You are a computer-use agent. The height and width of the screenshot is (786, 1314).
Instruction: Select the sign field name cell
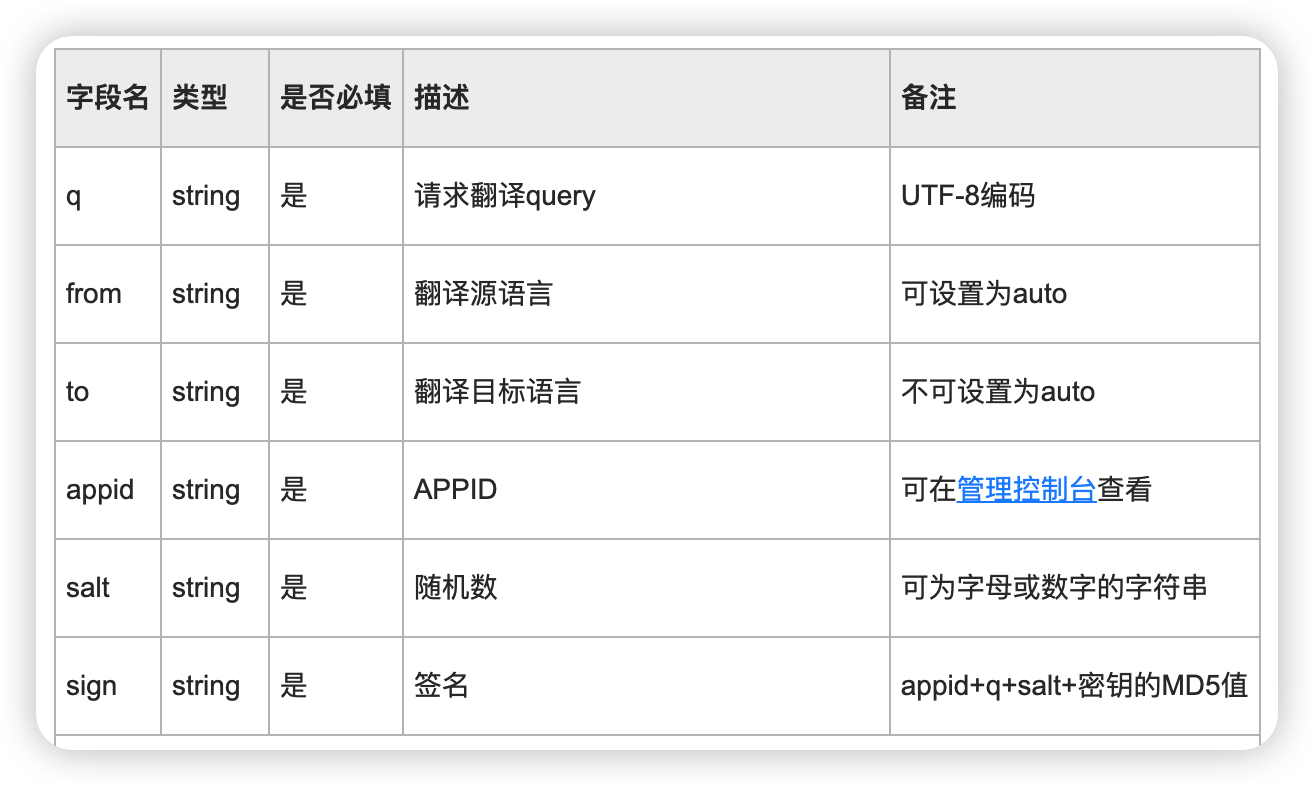[x=91, y=686]
